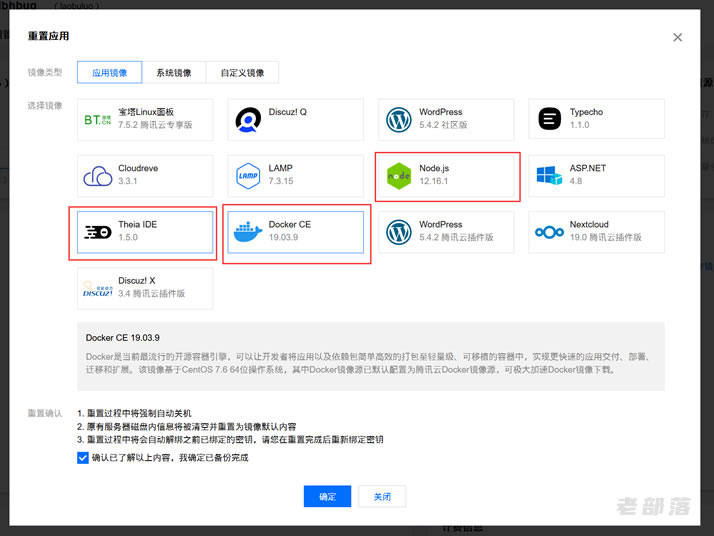Click the '宝塔Linux面板' image name
Image resolution: width=714 pixels, height=536 pixels.
146,112
